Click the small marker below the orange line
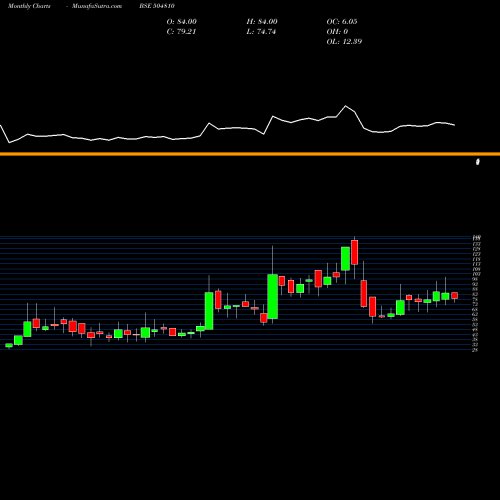 pos(478,162)
